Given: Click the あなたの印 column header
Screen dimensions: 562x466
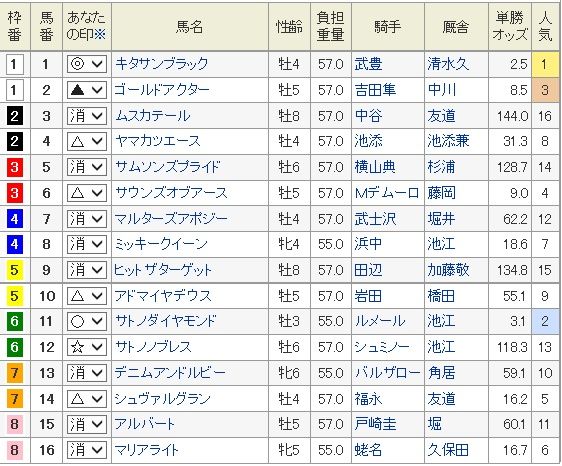Looking at the screenshot, I should pos(87,26).
